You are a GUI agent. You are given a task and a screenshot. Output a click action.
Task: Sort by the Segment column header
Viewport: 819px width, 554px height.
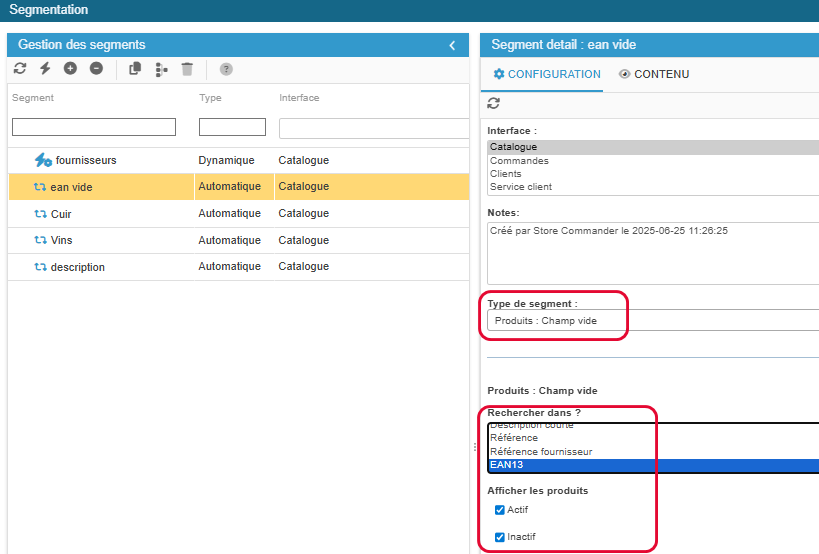click(x=33, y=98)
